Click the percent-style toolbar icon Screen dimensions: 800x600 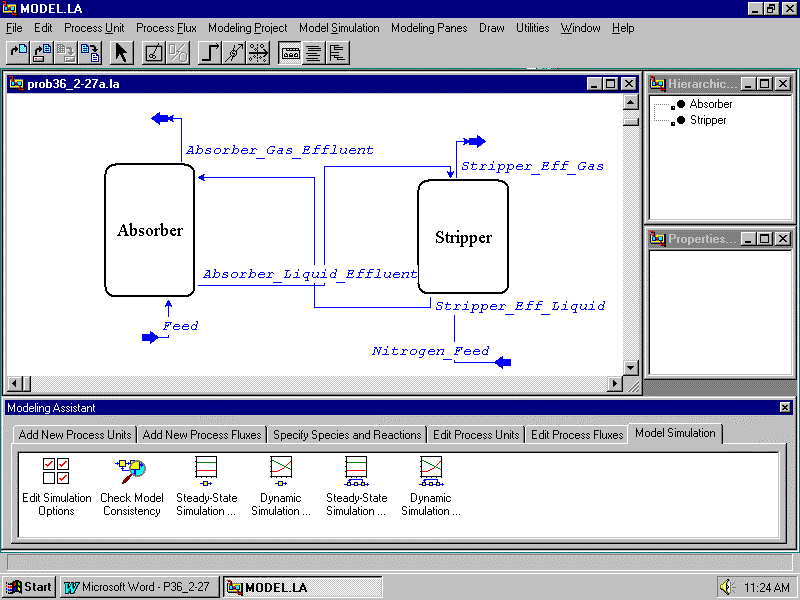[177, 53]
